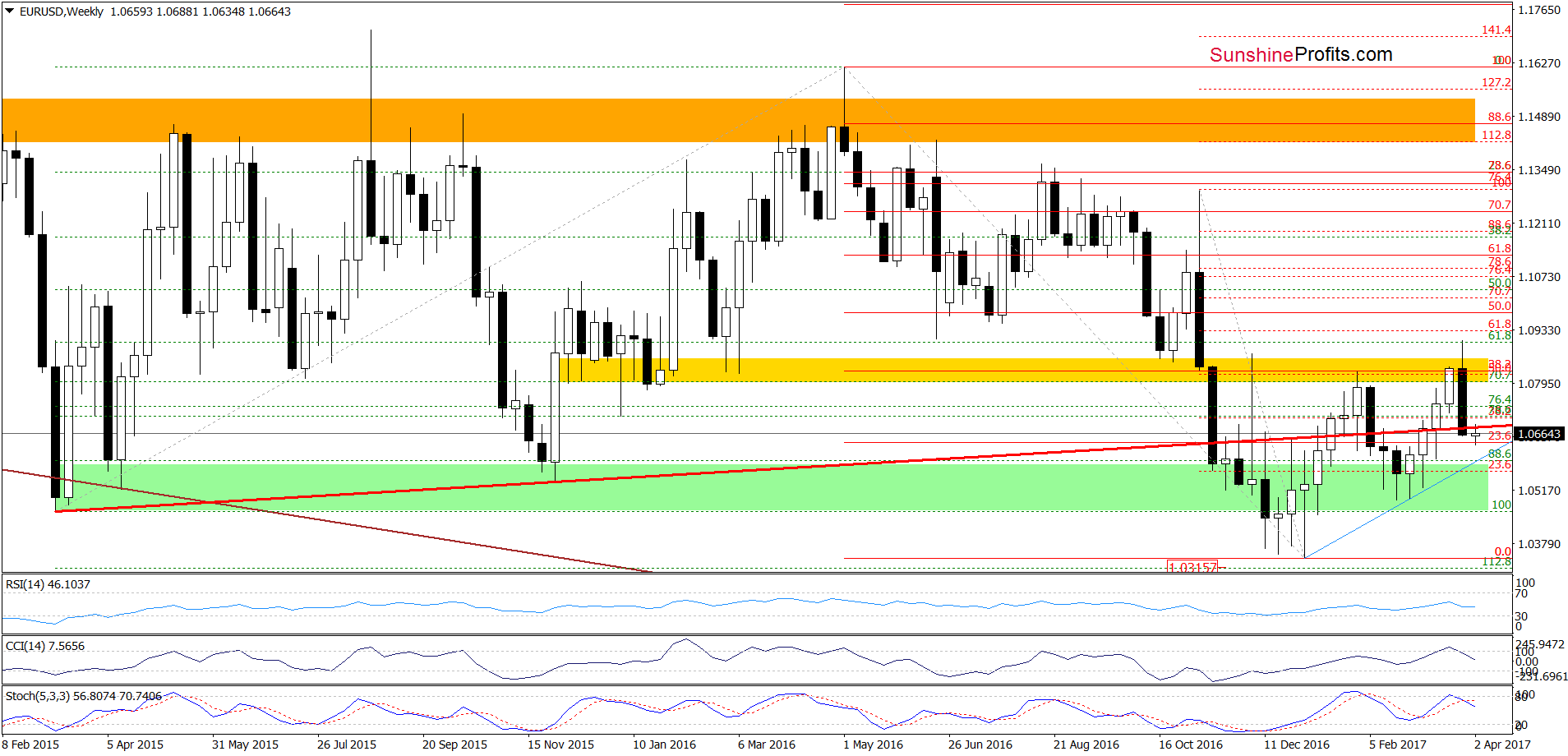The image size is (1568, 756).
Task: Click the 5 Apr 2015 date label
Action: [x=135, y=744]
